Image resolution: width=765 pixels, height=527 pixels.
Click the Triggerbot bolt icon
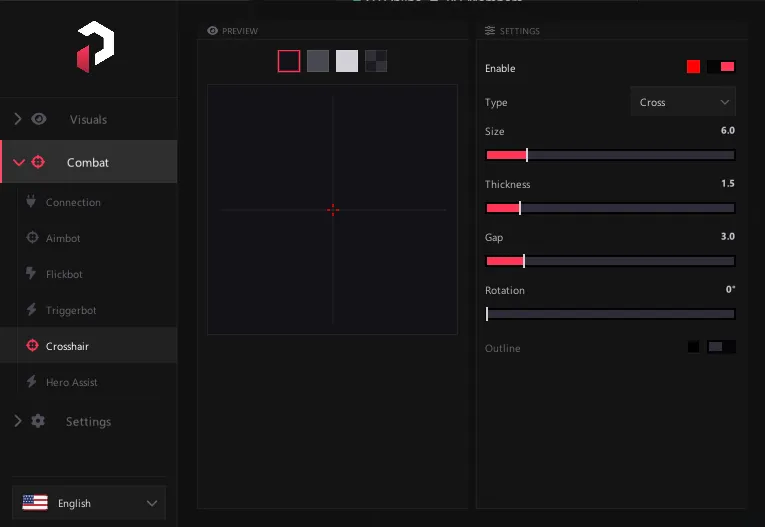(31, 309)
